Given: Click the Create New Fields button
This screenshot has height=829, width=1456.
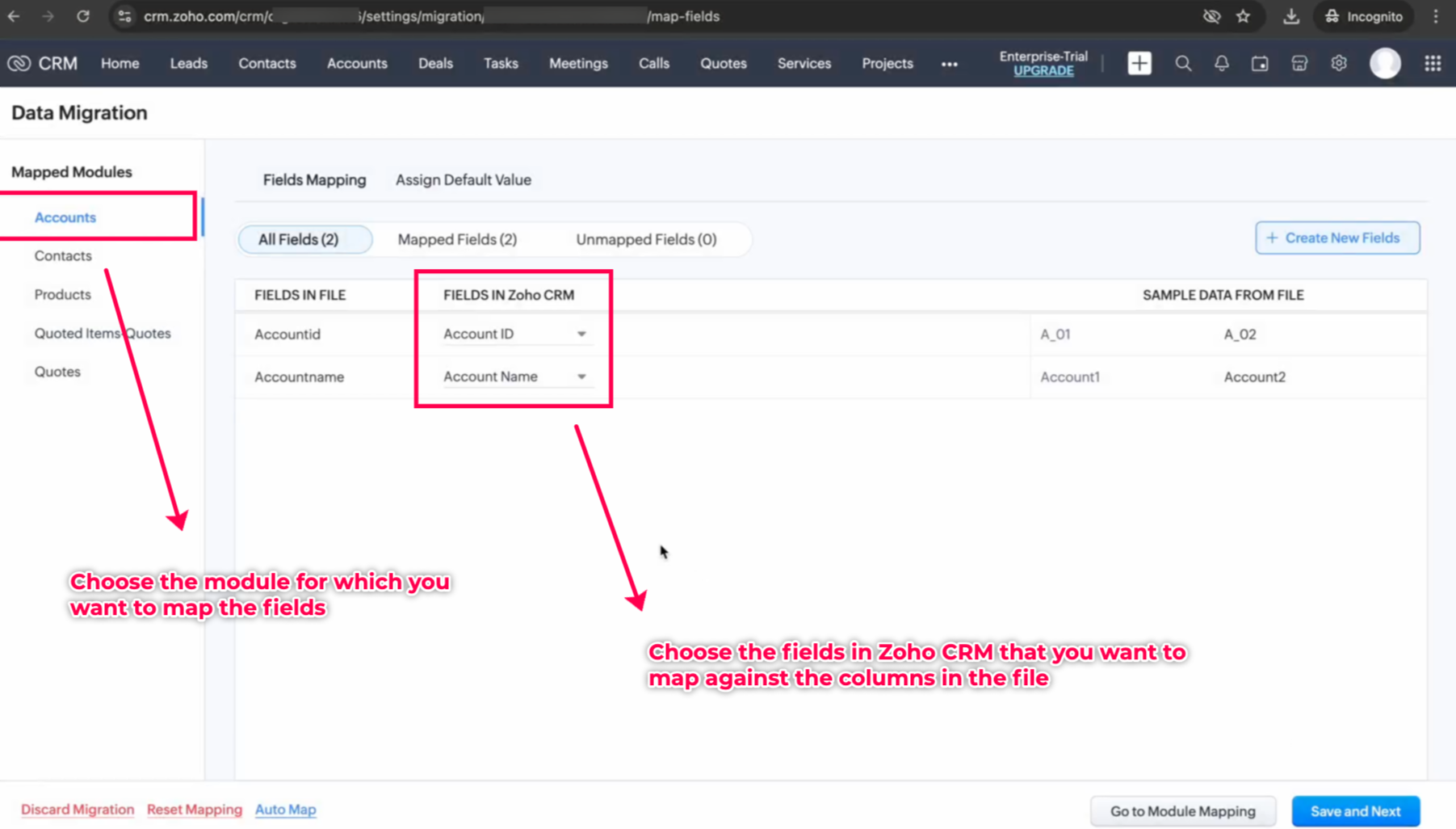Looking at the screenshot, I should (x=1337, y=238).
